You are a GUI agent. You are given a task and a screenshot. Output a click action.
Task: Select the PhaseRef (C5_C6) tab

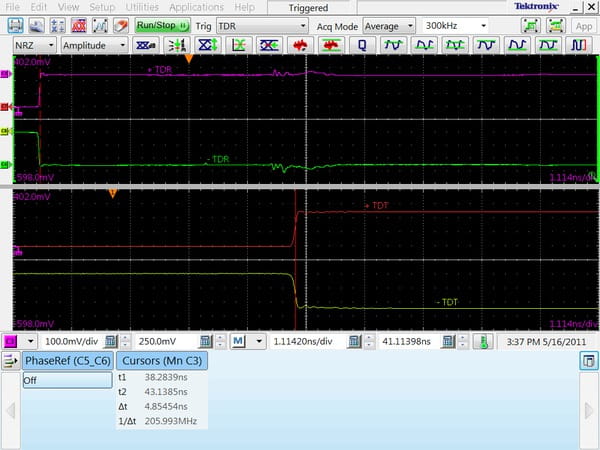point(67,360)
